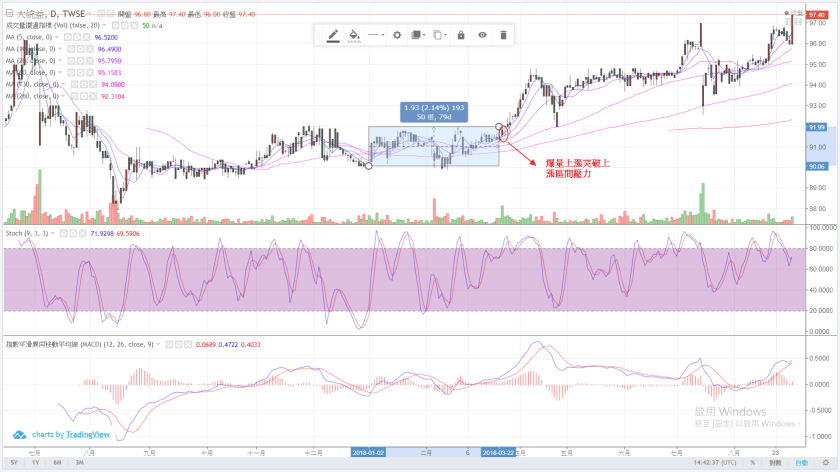Toggle visibility of the selected drawing
The image size is (840, 472).
tap(482, 35)
